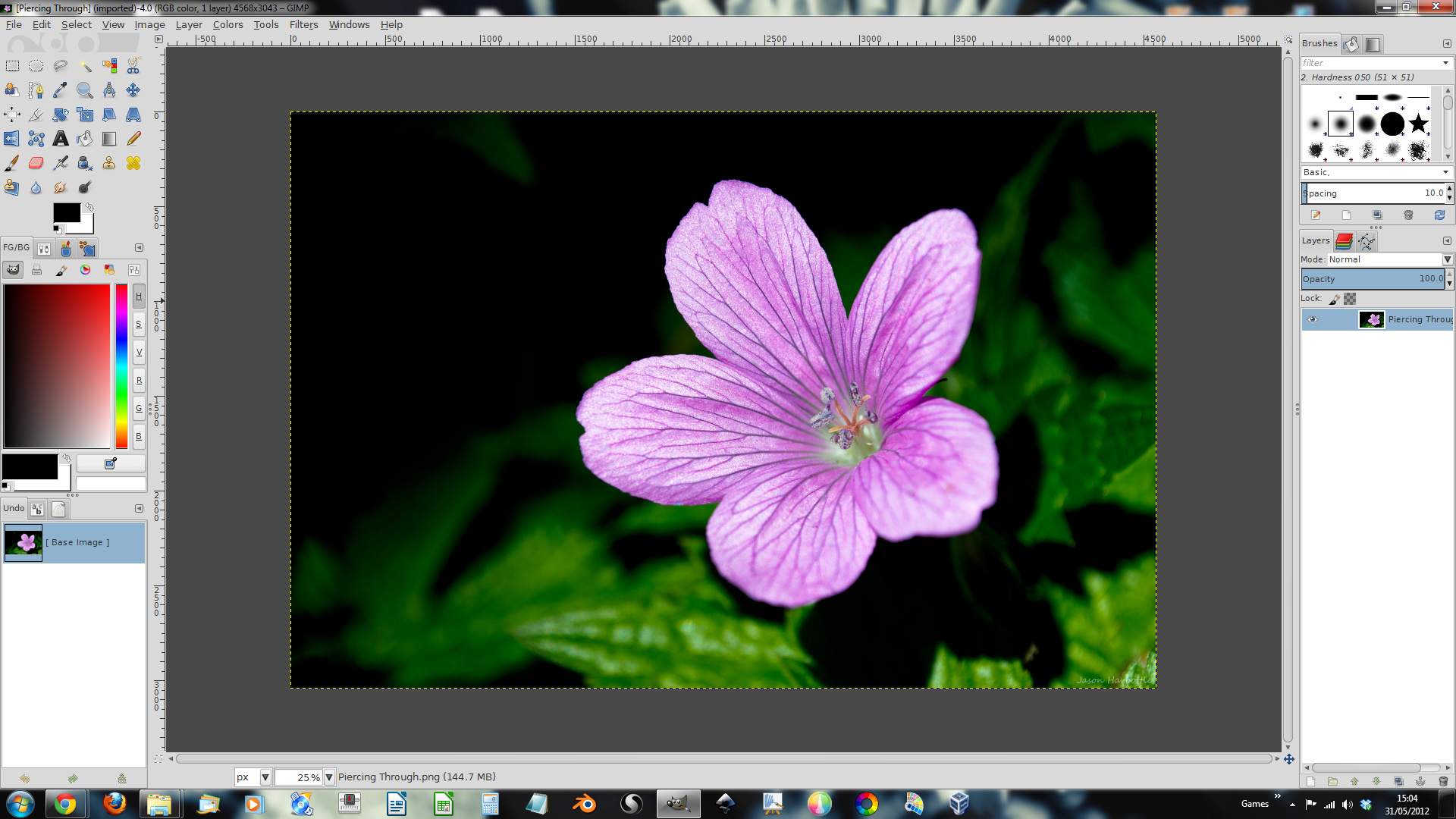Screen dimensions: 1456x819
Task: Select the Heal tool
Action: pos(133,162)
